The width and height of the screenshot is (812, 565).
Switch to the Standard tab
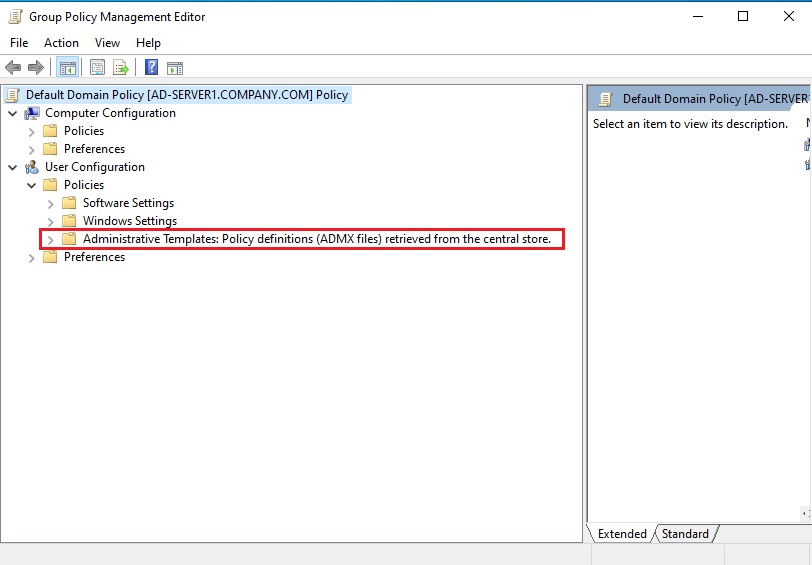point(685,534)
